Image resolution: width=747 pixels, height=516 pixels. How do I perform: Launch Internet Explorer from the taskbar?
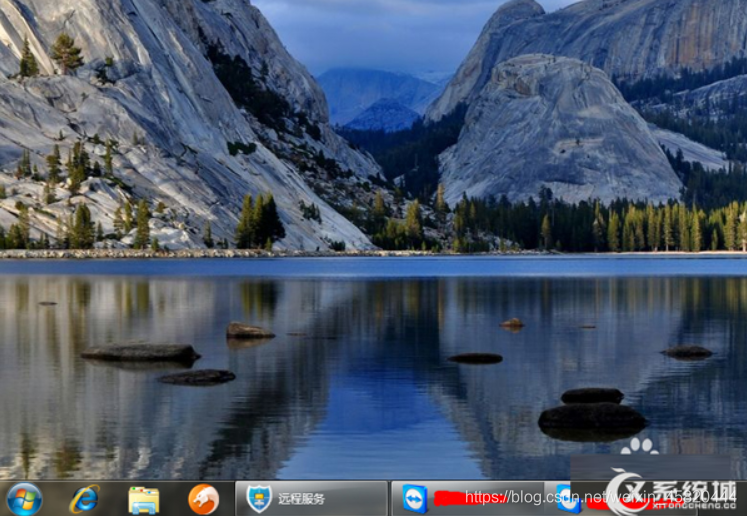point(84,499)
